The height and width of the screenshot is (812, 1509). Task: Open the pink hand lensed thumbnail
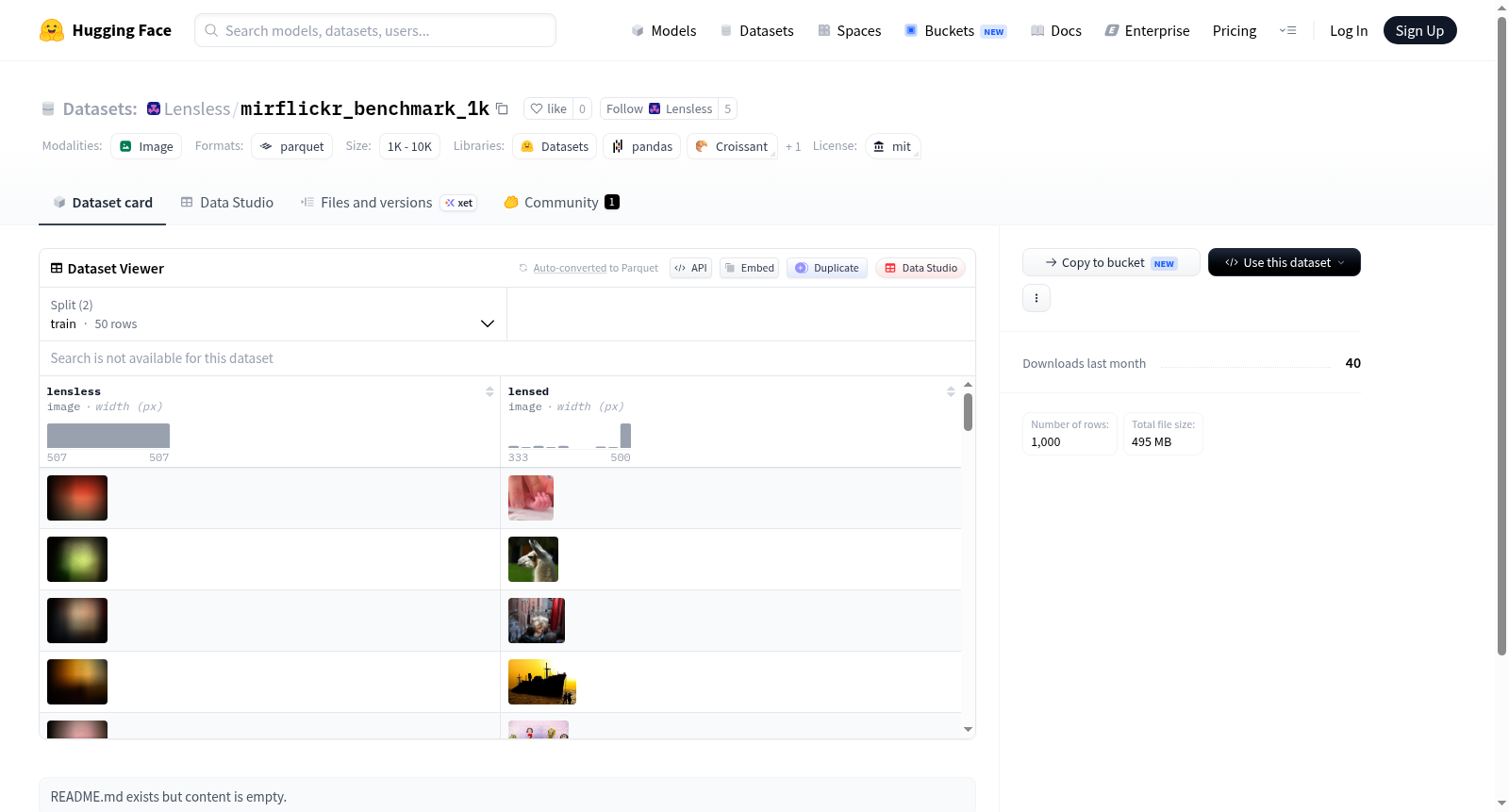(531, 498)
